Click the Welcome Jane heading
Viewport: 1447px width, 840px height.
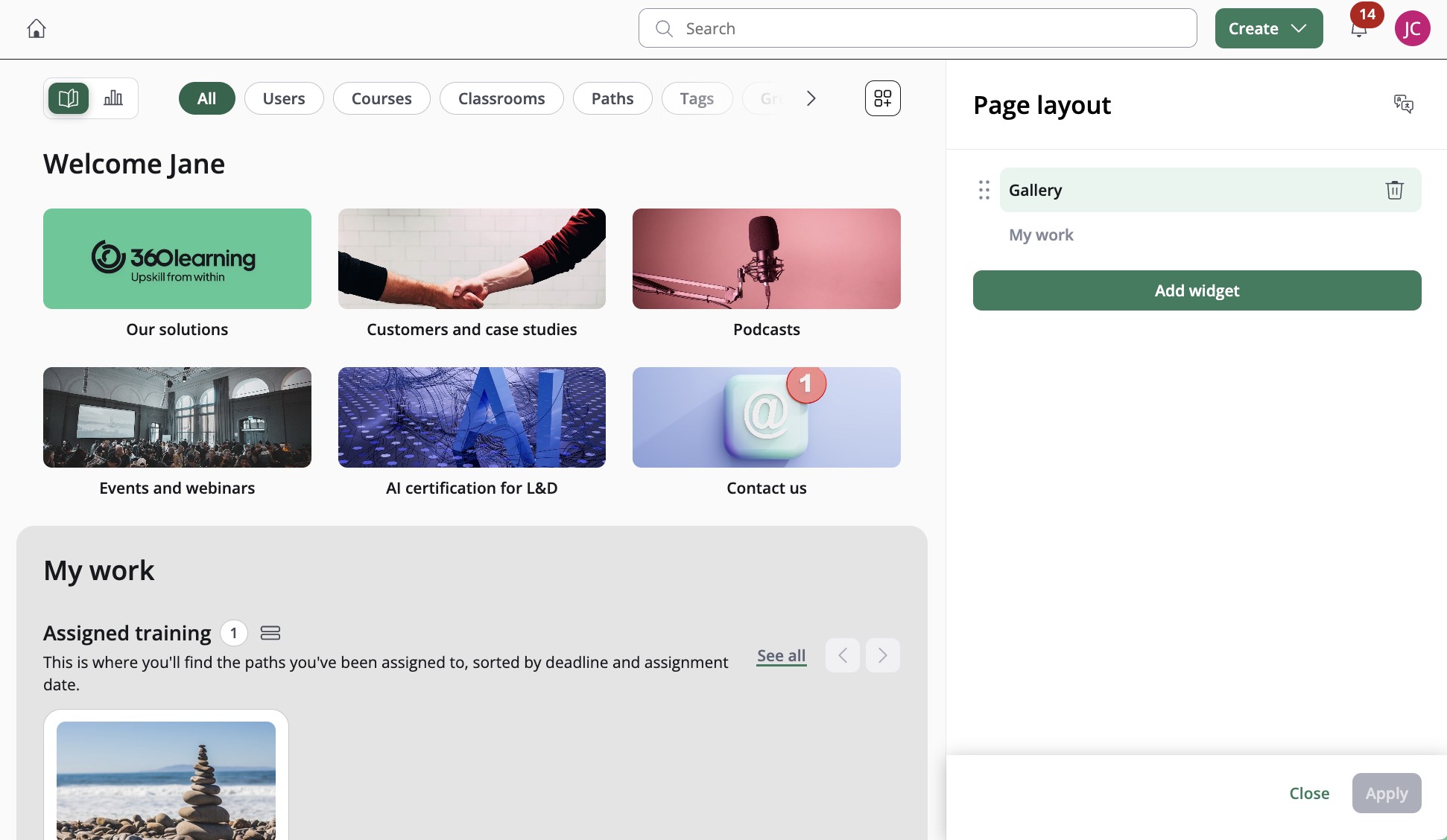pyautogui.click(x=134, y=164)
